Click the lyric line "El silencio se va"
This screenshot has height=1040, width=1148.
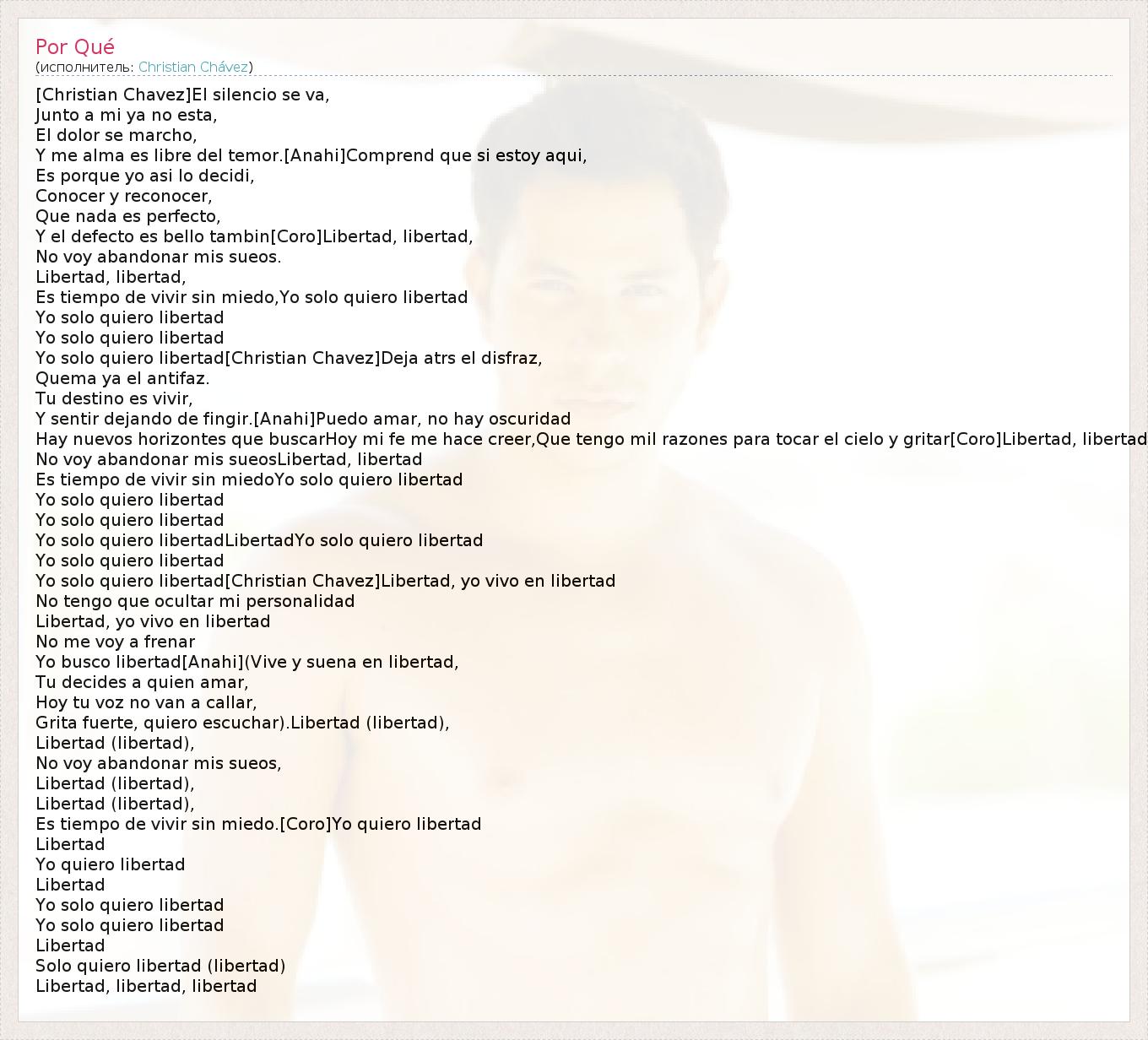coord(260,95)
